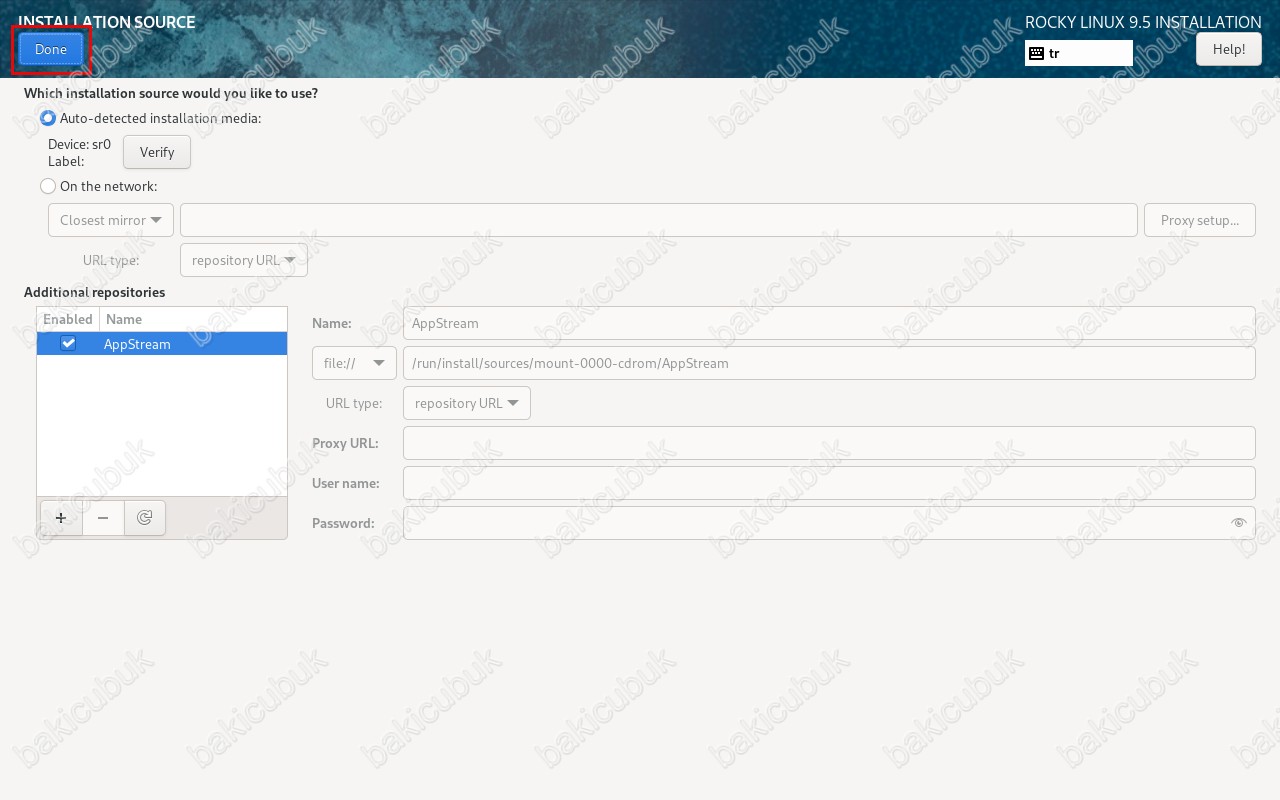Viewport: 1280px width, 800px height.
Task: Remove selected repository with minus icon
Action: tap(103, 518)
